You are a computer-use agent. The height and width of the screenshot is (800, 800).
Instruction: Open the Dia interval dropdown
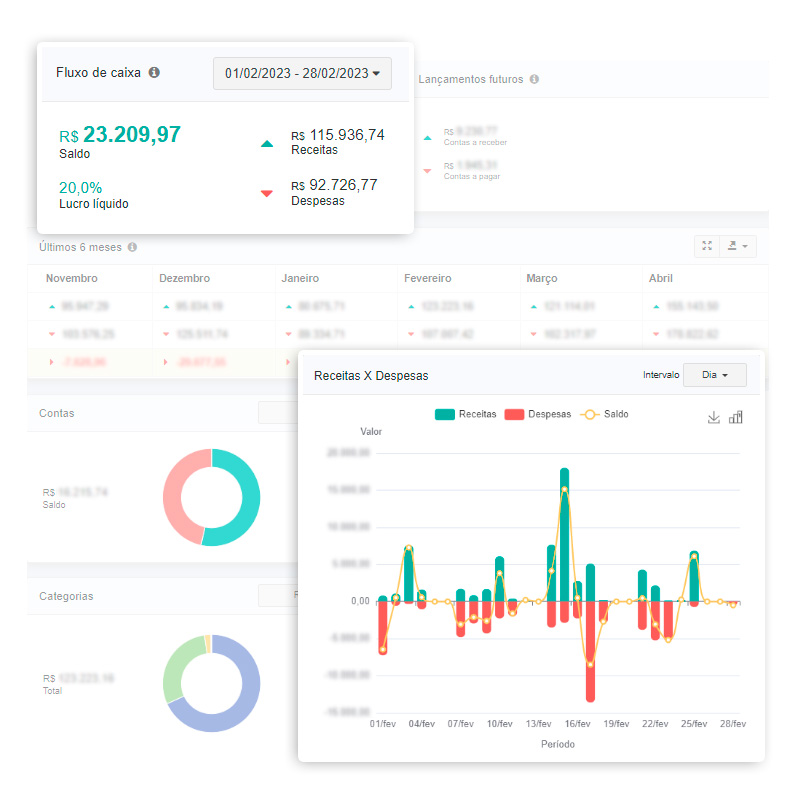coord(714,375)
